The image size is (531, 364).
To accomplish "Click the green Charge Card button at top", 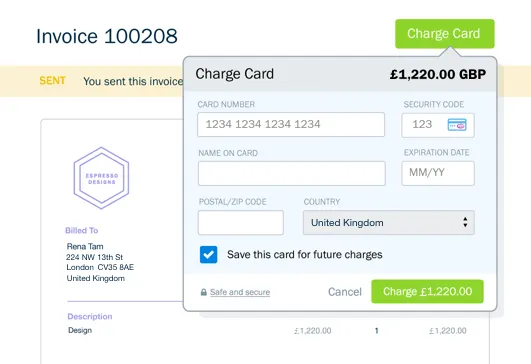I will tap(445, 34).
